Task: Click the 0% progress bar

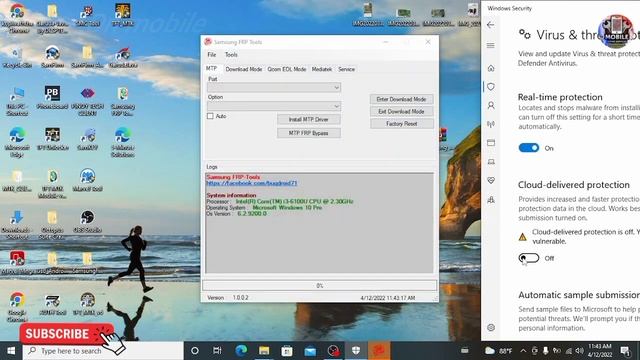Action: pyautogui.click(x=320, y=285)
